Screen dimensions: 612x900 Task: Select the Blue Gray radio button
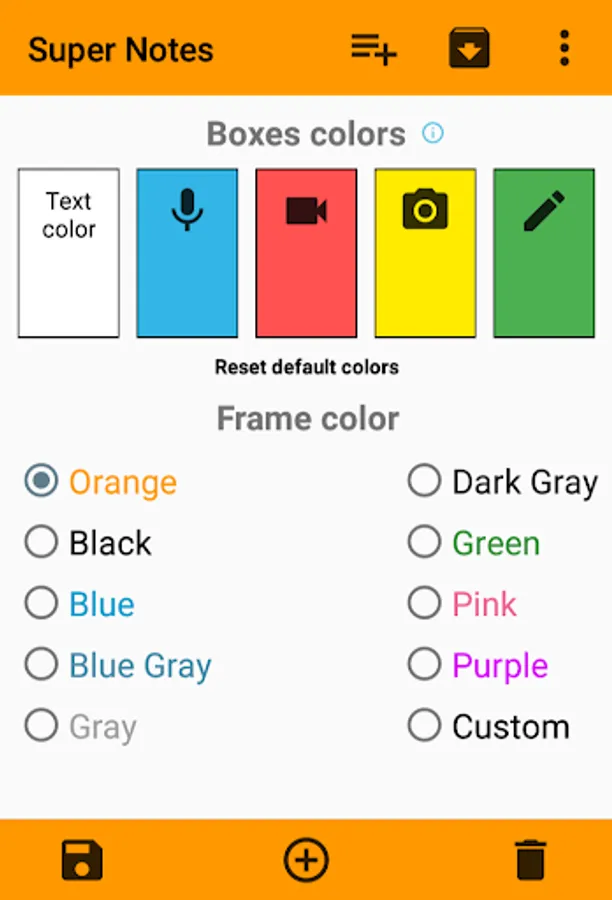(x=41, y=665)
